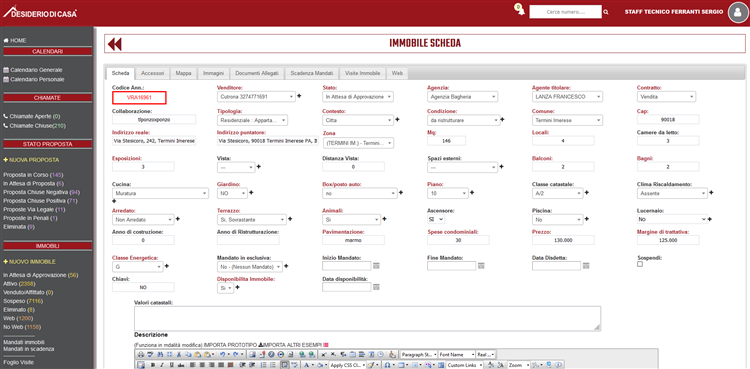Open the Font Name dropdown in editor

(x=457, y=355)
